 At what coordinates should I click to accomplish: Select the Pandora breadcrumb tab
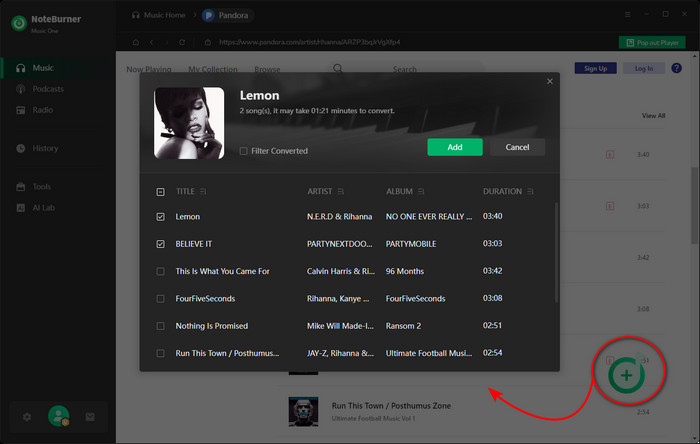click(x=227, y=15)
